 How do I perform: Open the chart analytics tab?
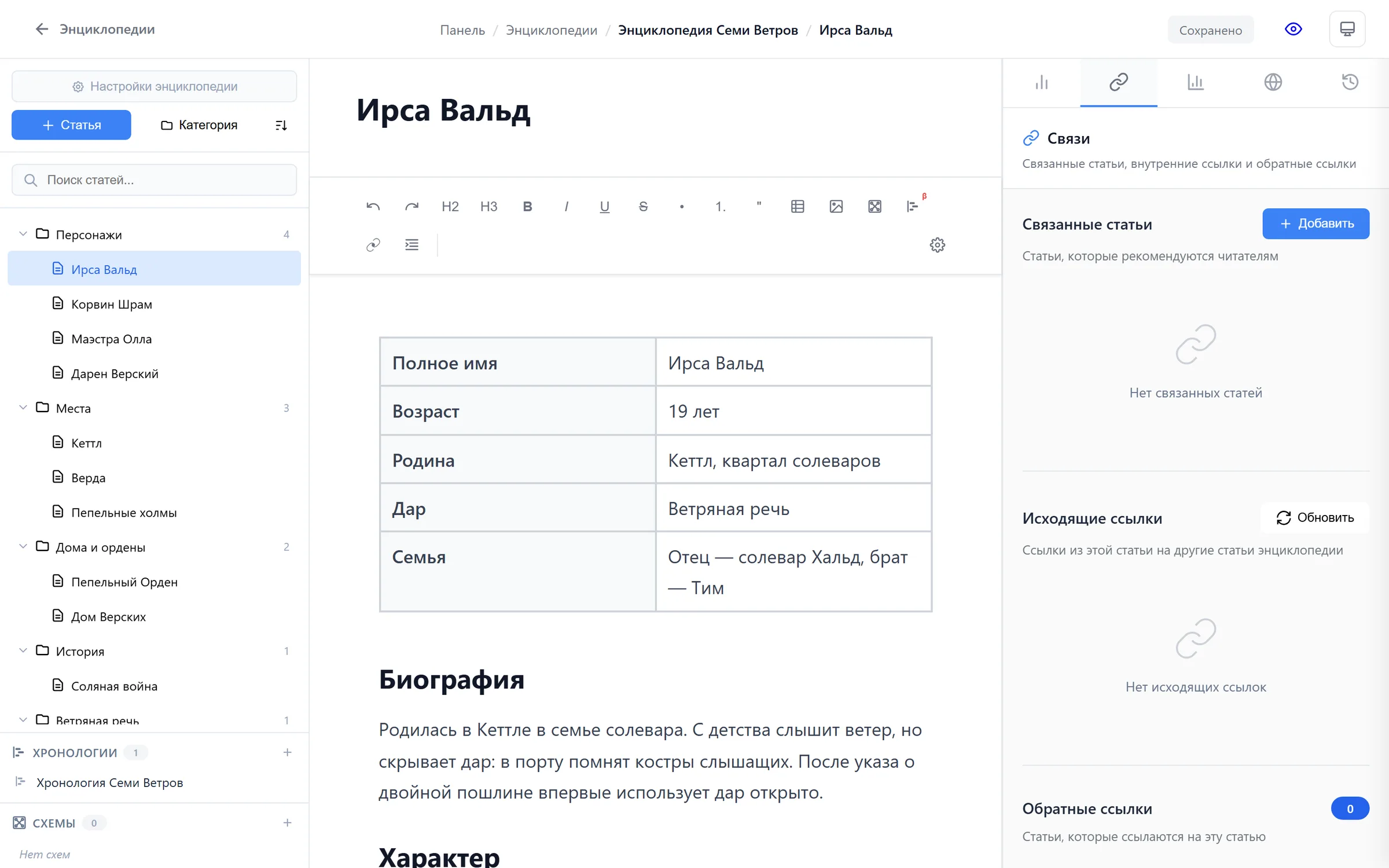pos(1196,82)
